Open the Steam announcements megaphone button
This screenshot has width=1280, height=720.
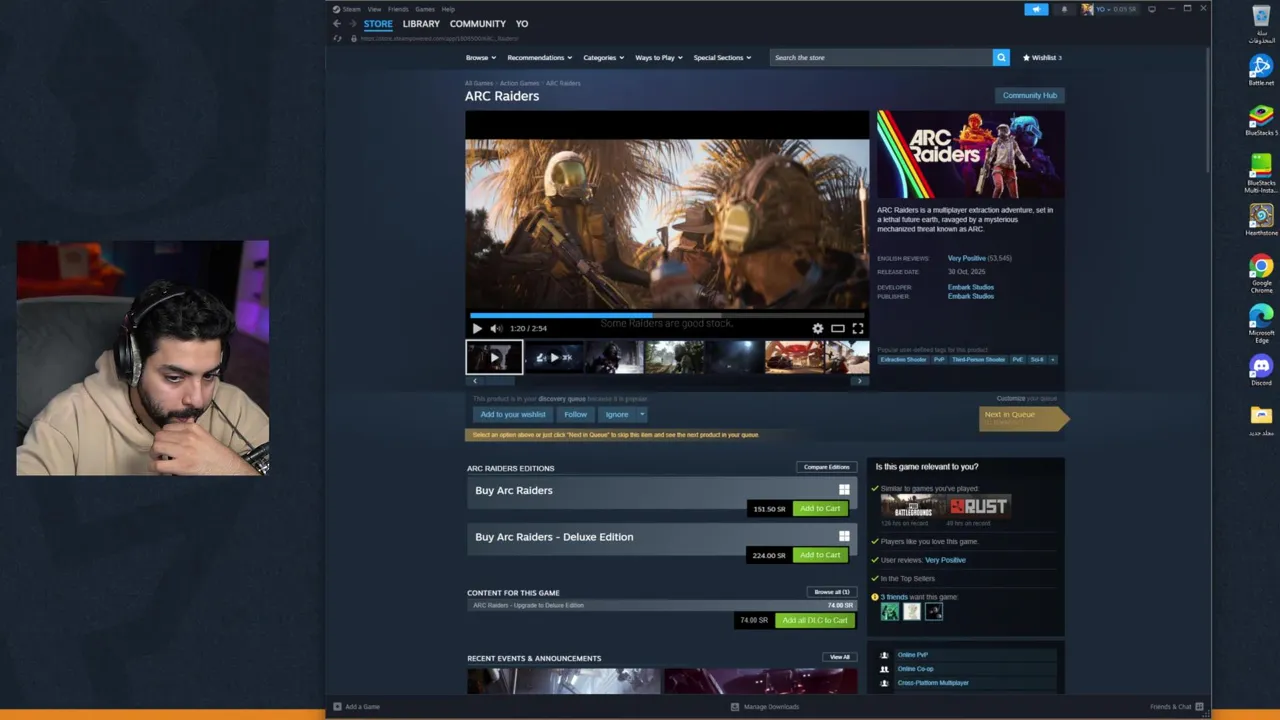(1036, 9)
